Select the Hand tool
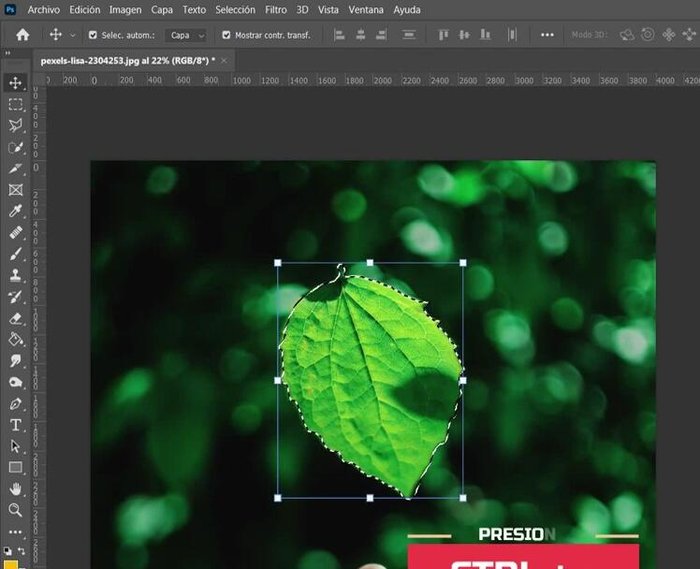The height and width of the screenshot is (569, 700). [16, 489]
